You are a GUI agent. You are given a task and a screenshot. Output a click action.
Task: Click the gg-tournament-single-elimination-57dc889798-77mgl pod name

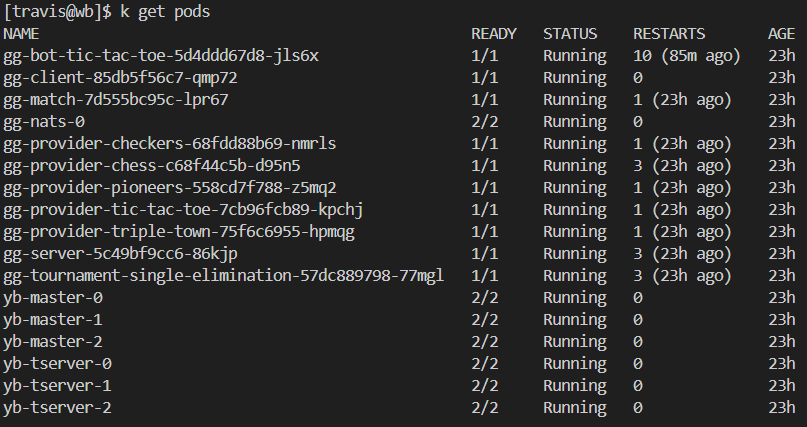(x=224, y=275)
